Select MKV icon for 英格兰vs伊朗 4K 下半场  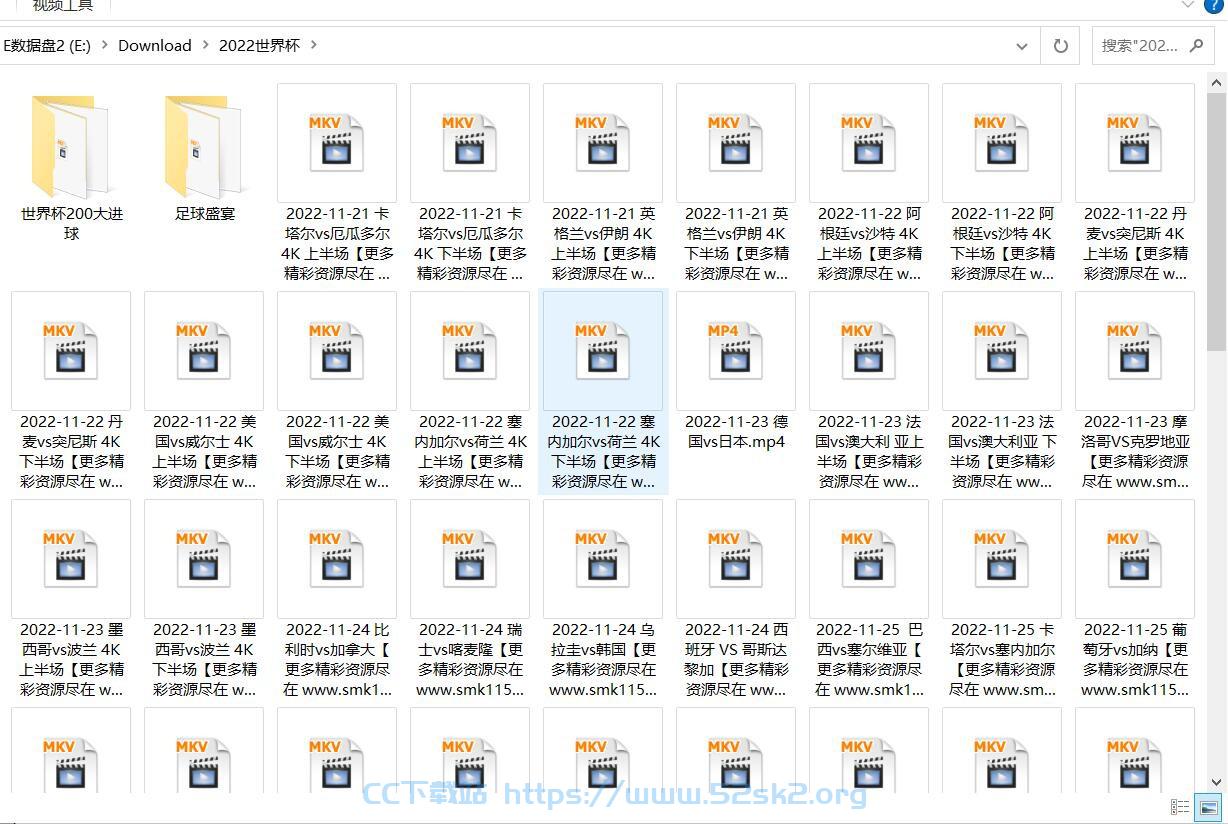[736, 143]
